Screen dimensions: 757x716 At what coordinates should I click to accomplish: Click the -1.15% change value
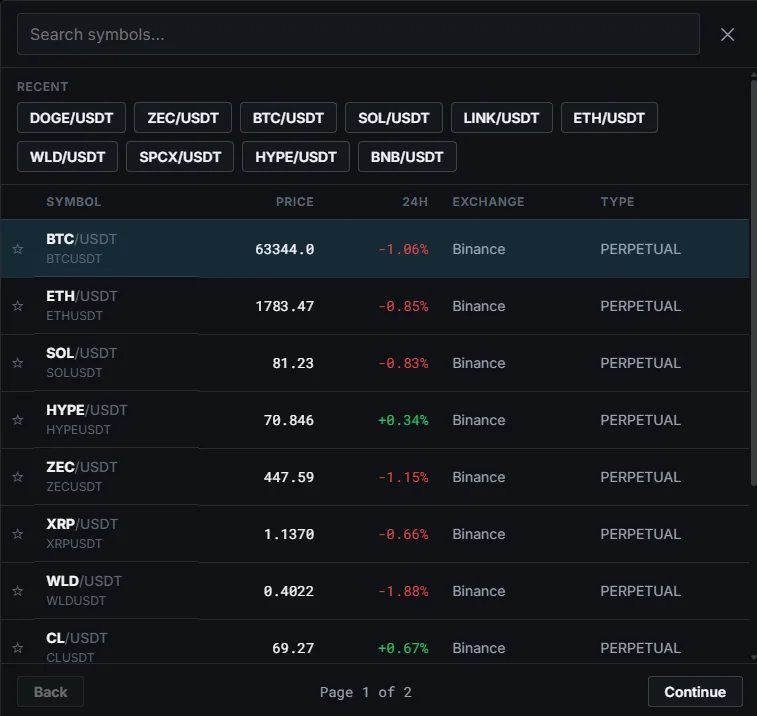click(x=403, y=477)
